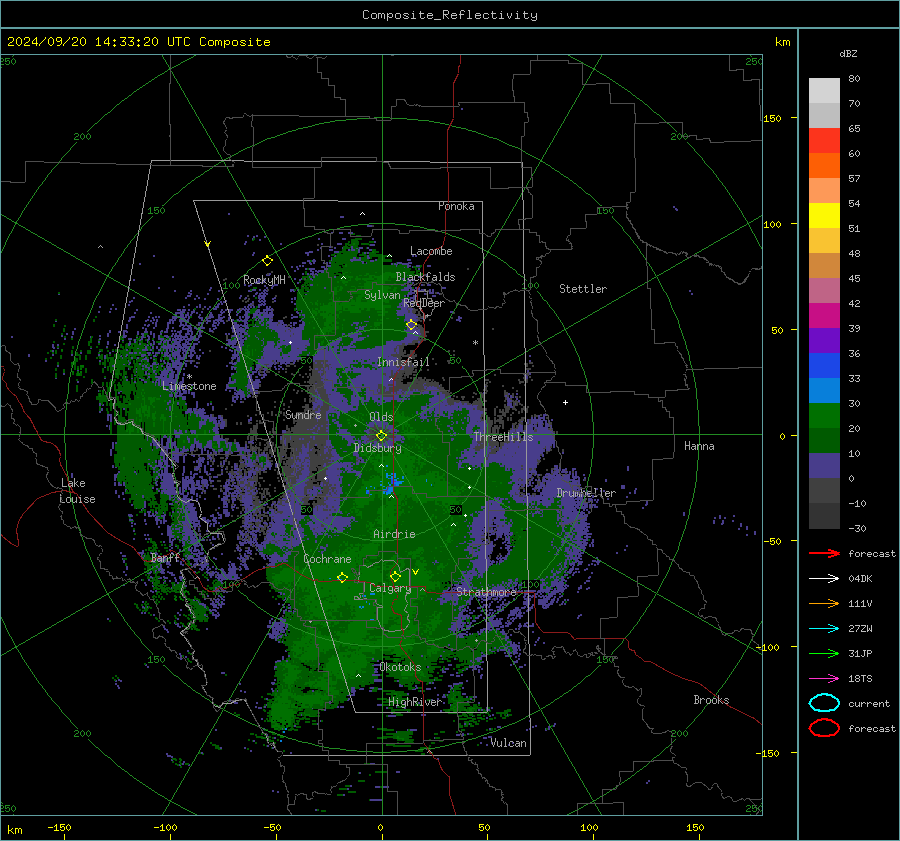The width and height of the screenshot is (900, 841).
Task: Click the yellow diamond marker at Olds-Didsbury
Action: click(381, 436)
